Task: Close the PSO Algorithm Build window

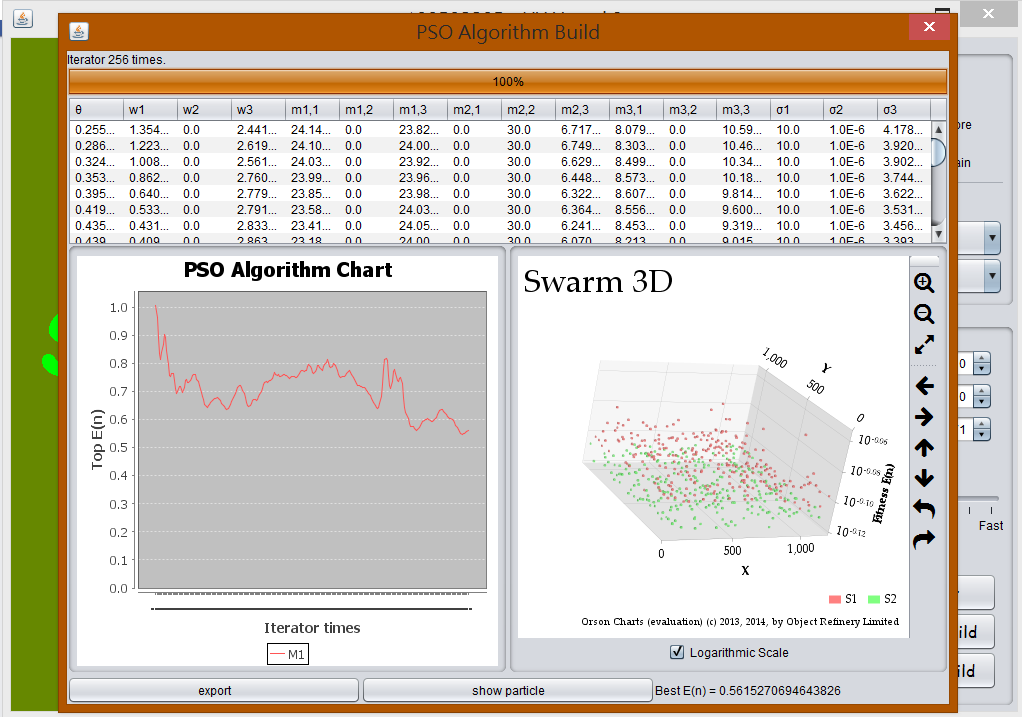Action: coord(929,29)
